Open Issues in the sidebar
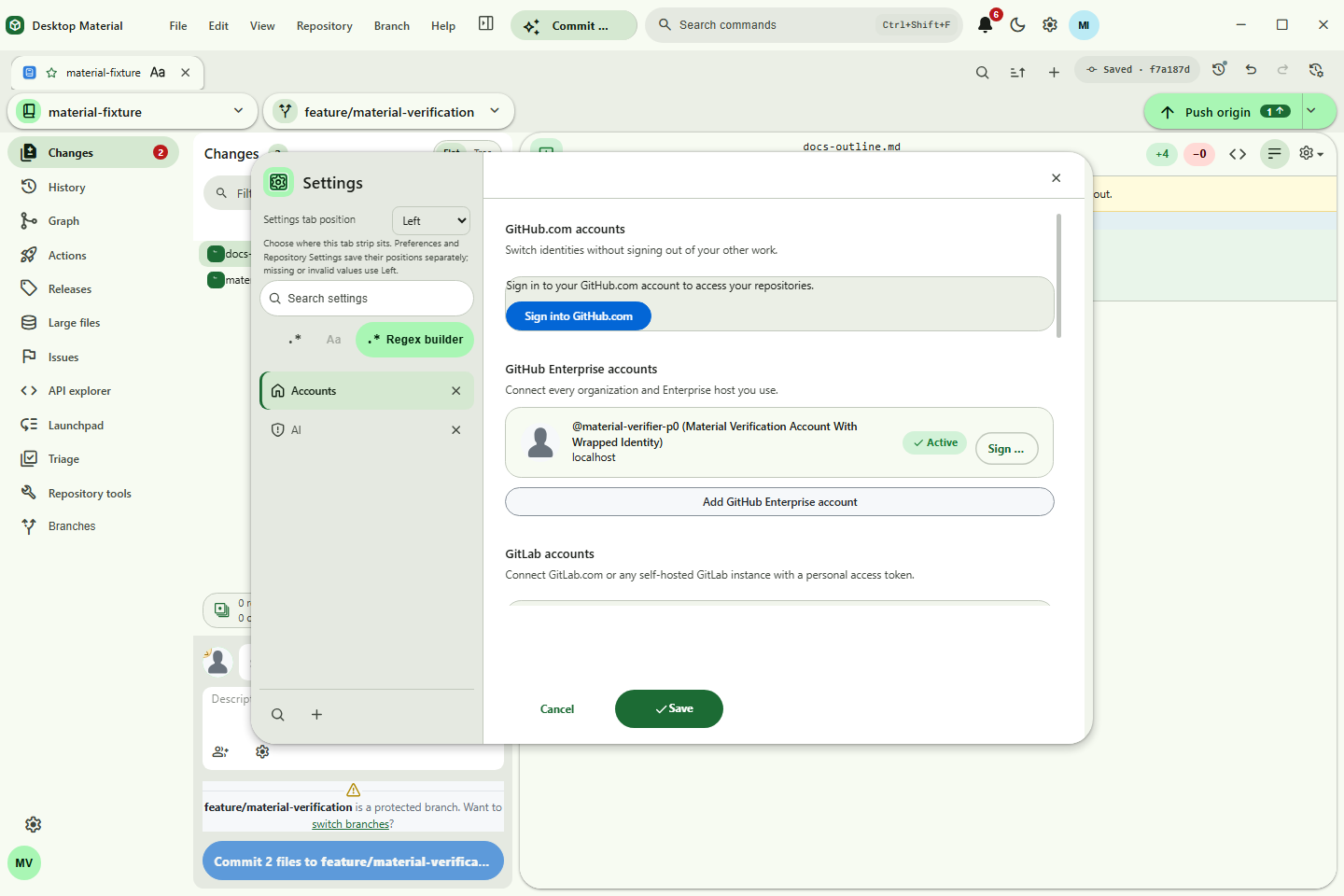 point(93,357)
